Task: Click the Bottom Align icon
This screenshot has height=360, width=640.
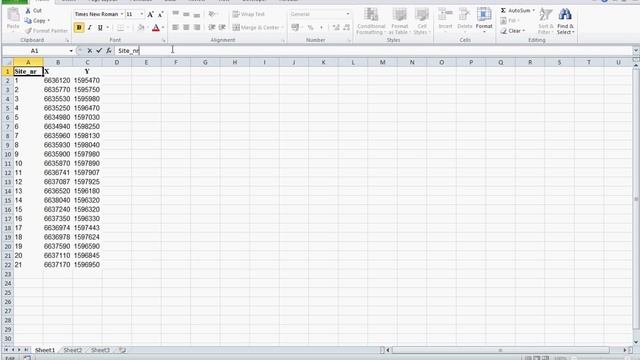Action: tap(197, 14)
